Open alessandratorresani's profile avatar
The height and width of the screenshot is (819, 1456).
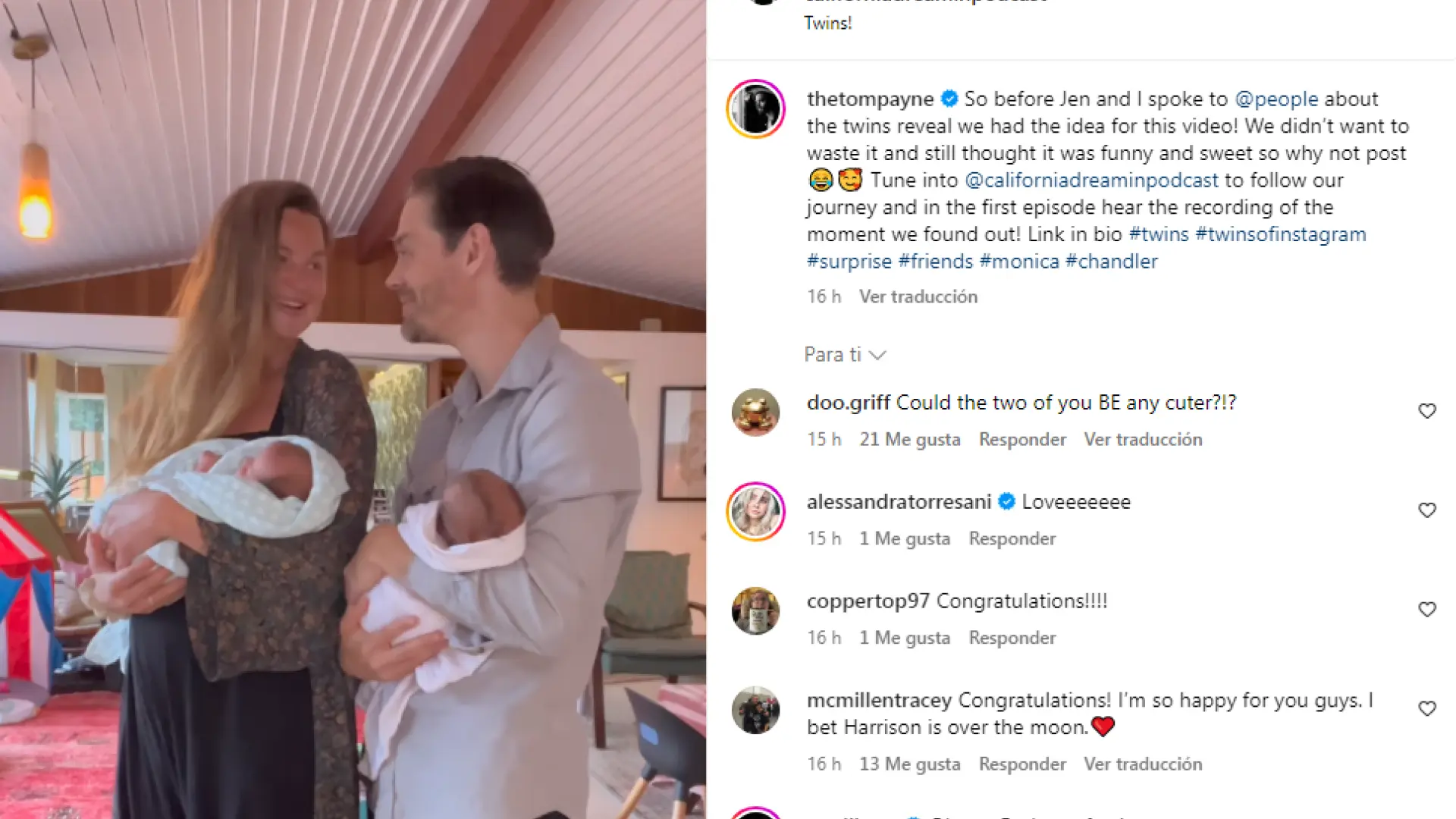[x=755, y=512]
